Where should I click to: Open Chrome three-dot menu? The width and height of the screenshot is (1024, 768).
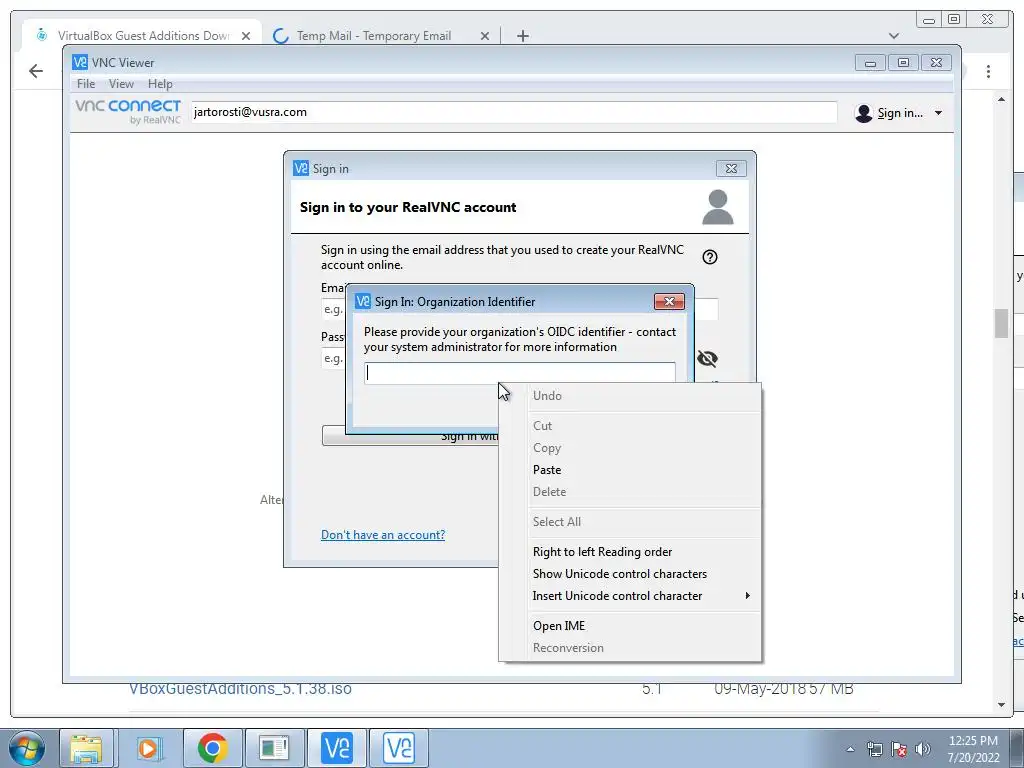coord(988,71)
